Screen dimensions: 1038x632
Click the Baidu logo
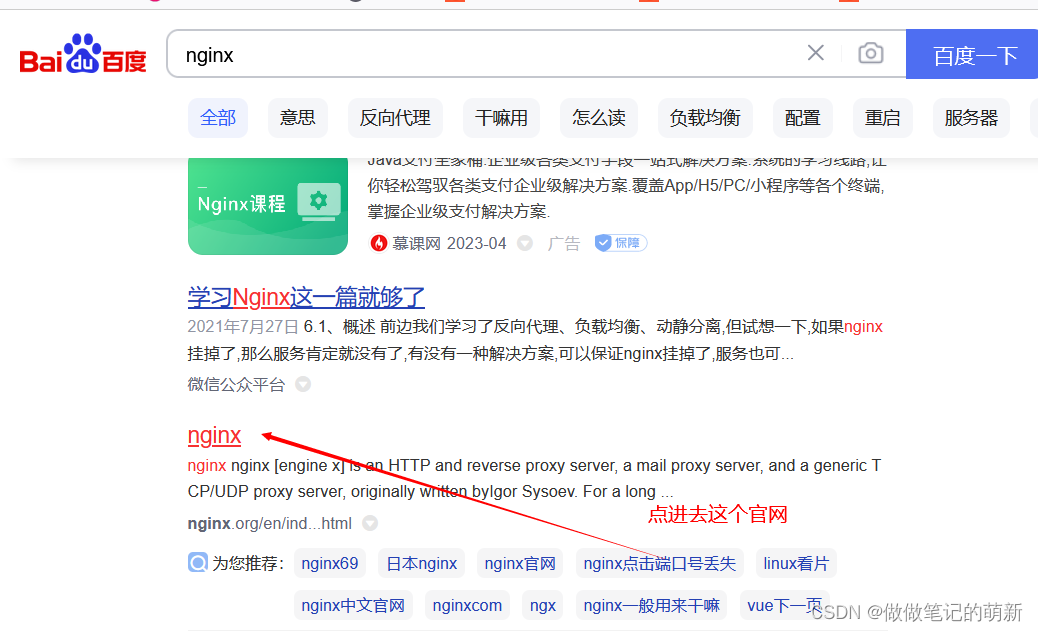coord(83,54)
